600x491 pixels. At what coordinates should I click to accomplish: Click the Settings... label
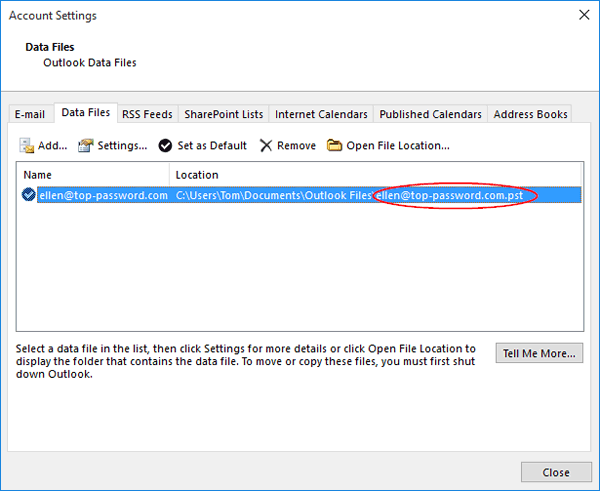122,146
